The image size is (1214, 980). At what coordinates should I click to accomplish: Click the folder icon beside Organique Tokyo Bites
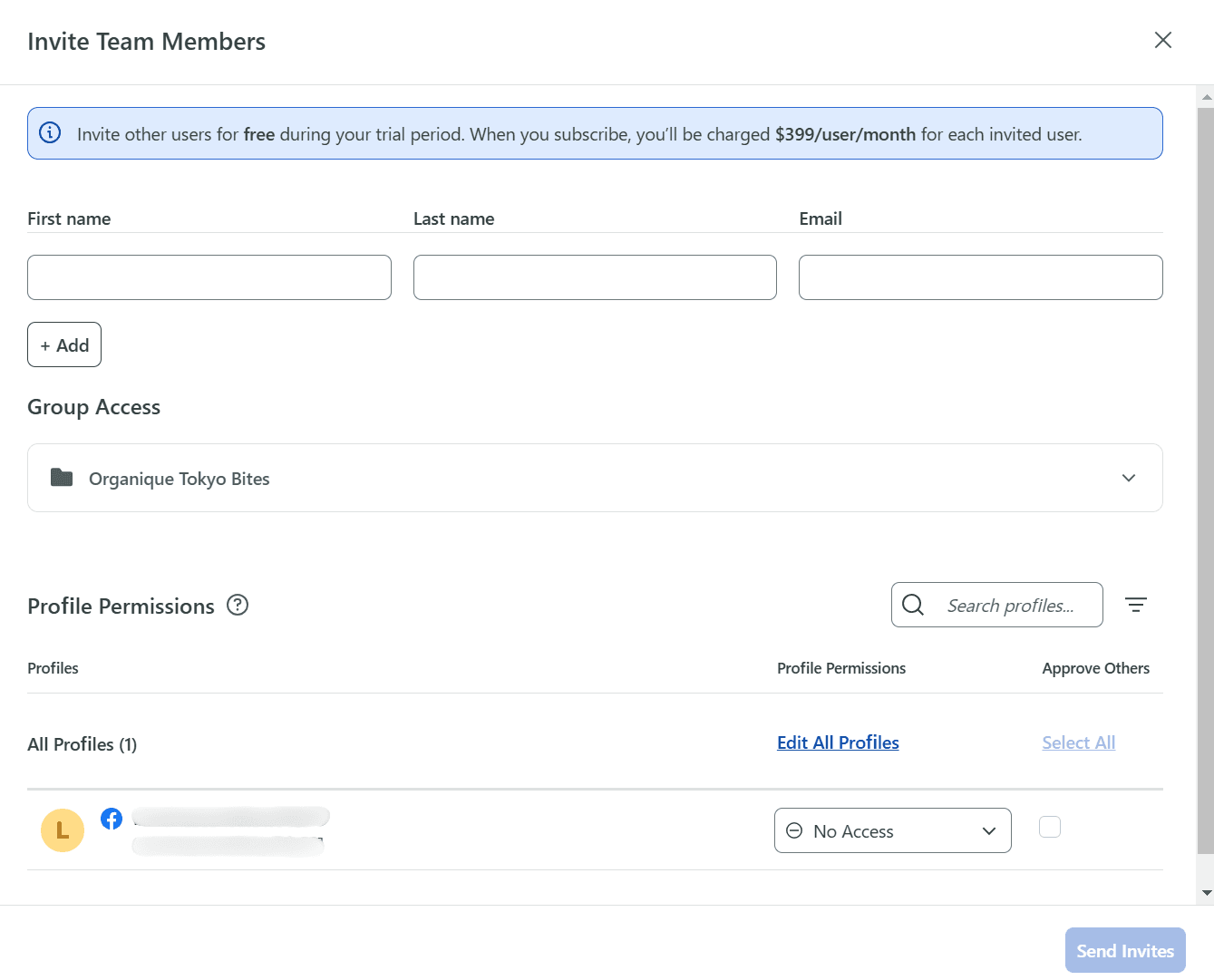(x=62, y=478)
